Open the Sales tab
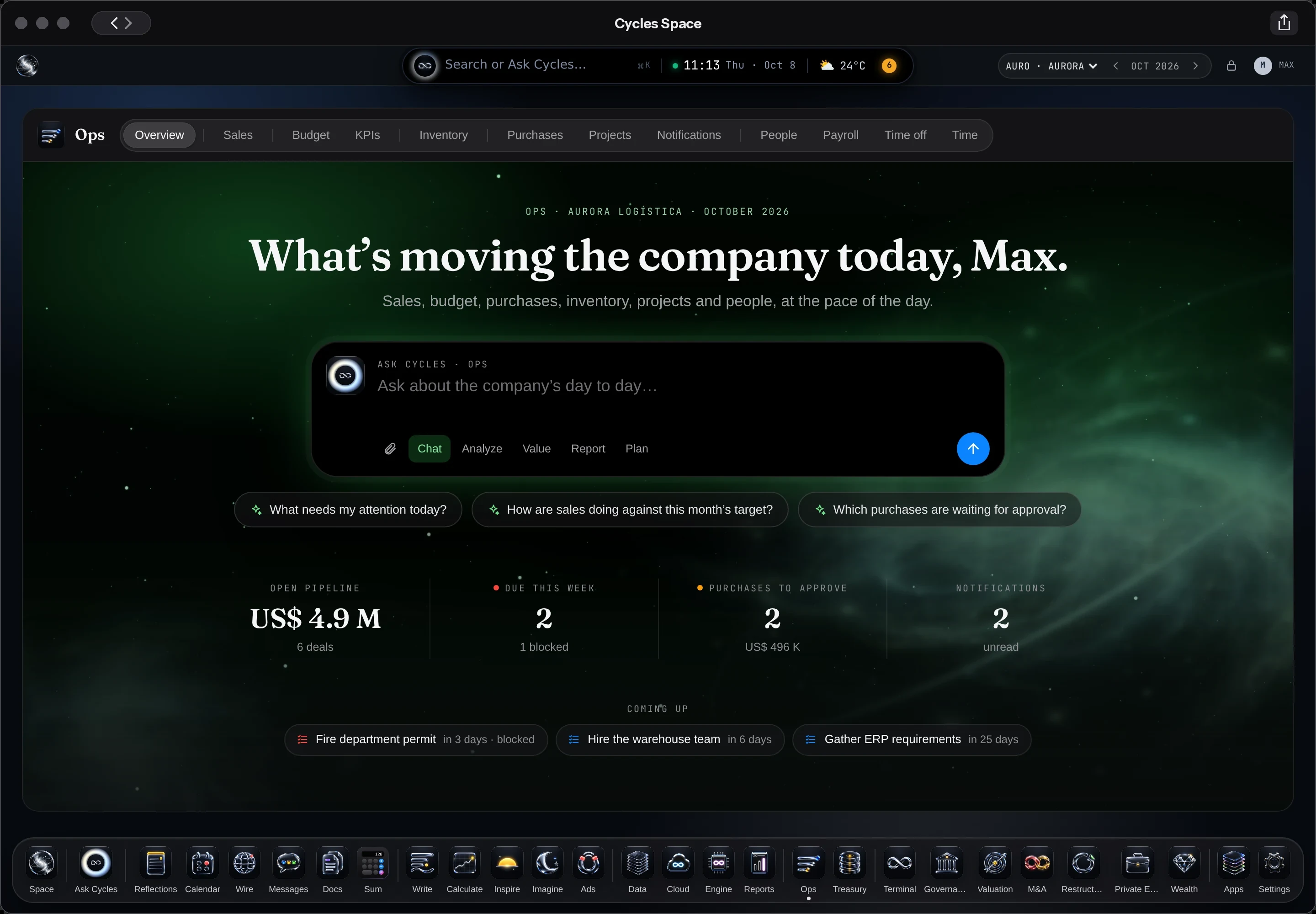Screen dimensions: 1316x914 tap(238, 135)
